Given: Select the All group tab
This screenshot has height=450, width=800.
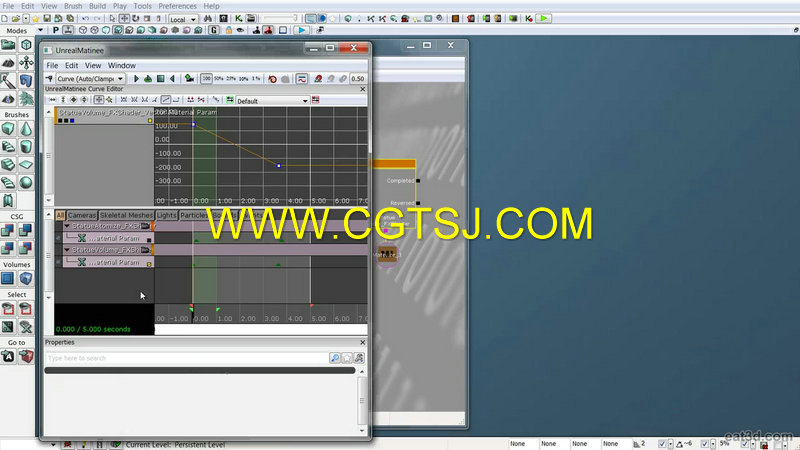Looking at the screenshot, I should [60, 215].
